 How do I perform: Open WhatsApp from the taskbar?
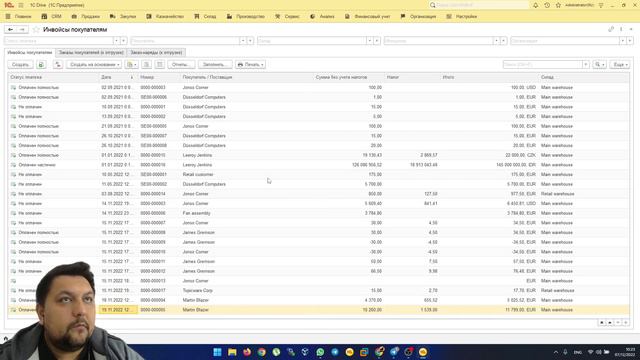click(320, 352)
